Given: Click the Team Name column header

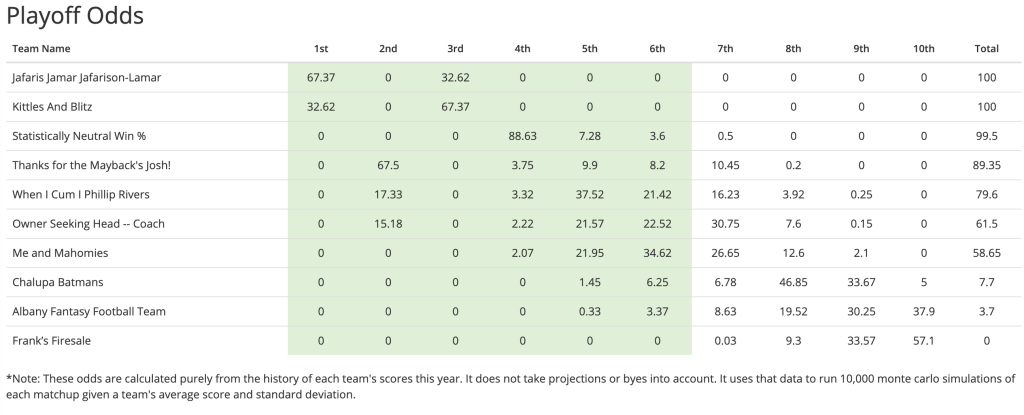Looking at the screenshot, I should point(41,48).
